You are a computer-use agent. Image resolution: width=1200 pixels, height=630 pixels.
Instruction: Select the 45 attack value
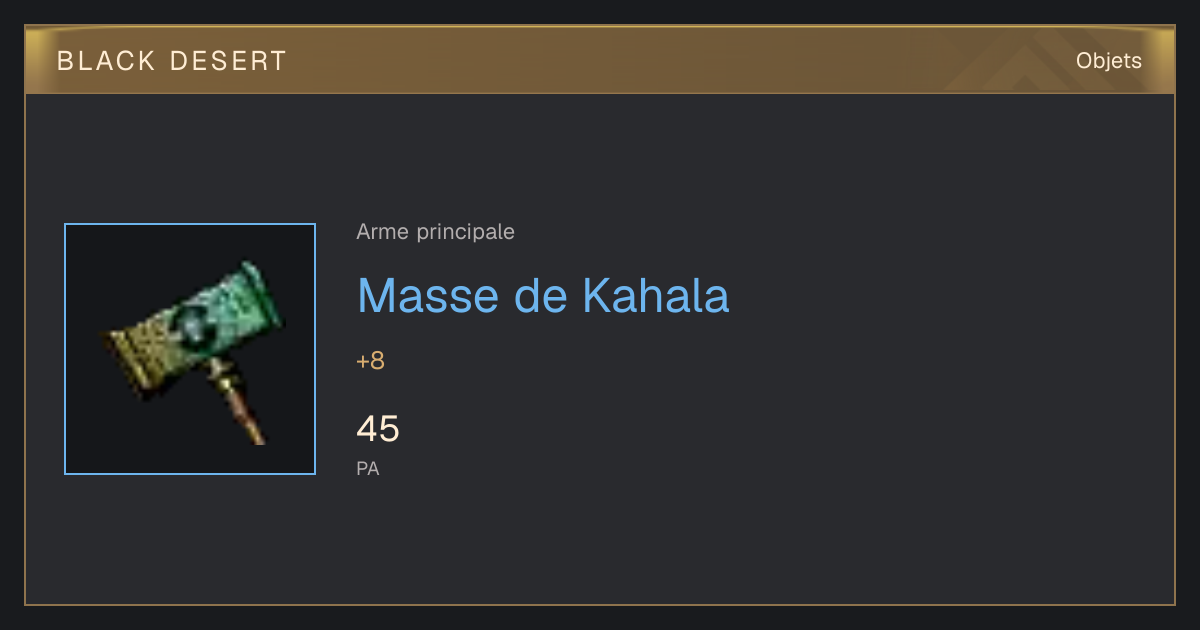click(x=378, y=429)
